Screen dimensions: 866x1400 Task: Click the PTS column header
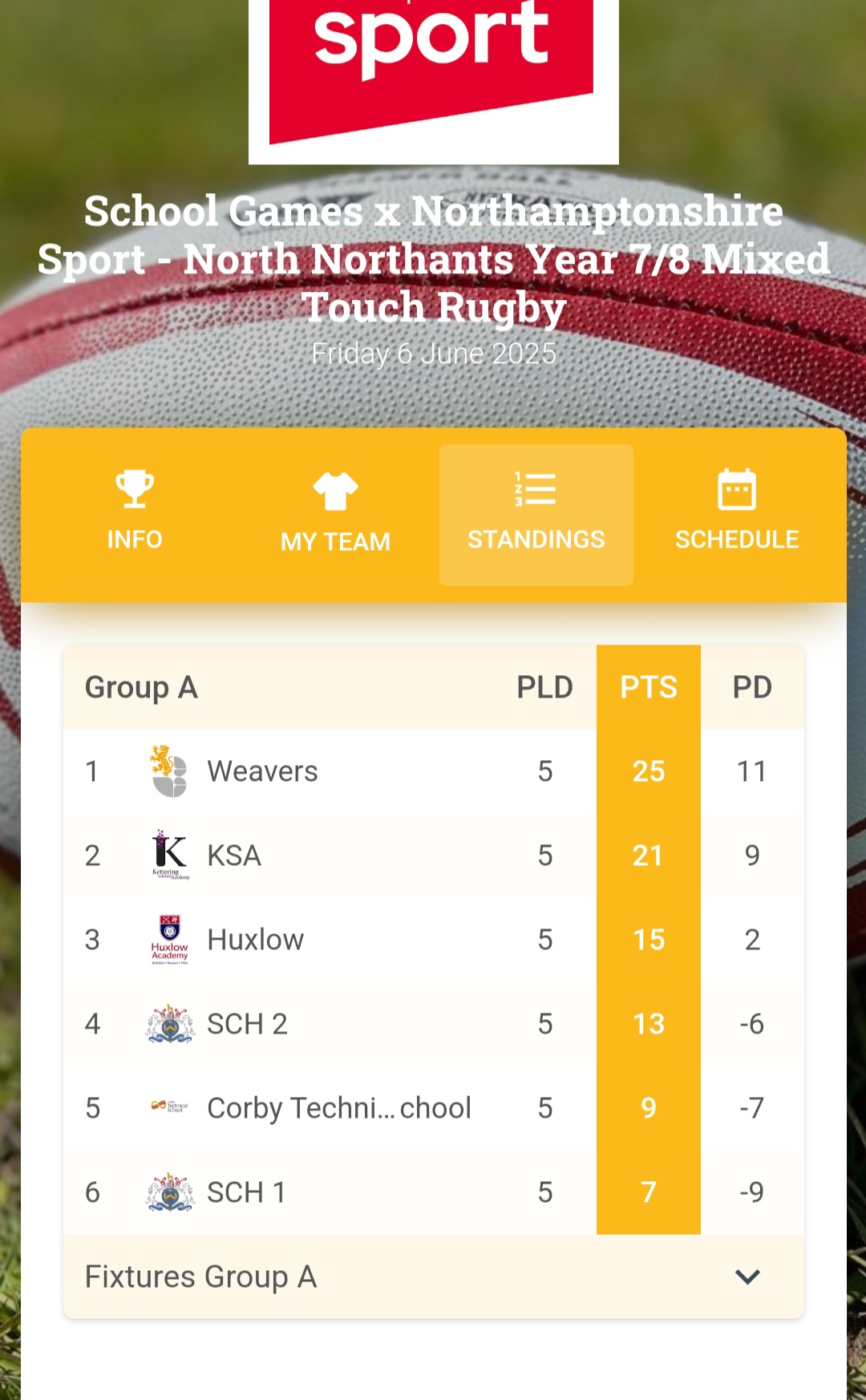(649, 687)
